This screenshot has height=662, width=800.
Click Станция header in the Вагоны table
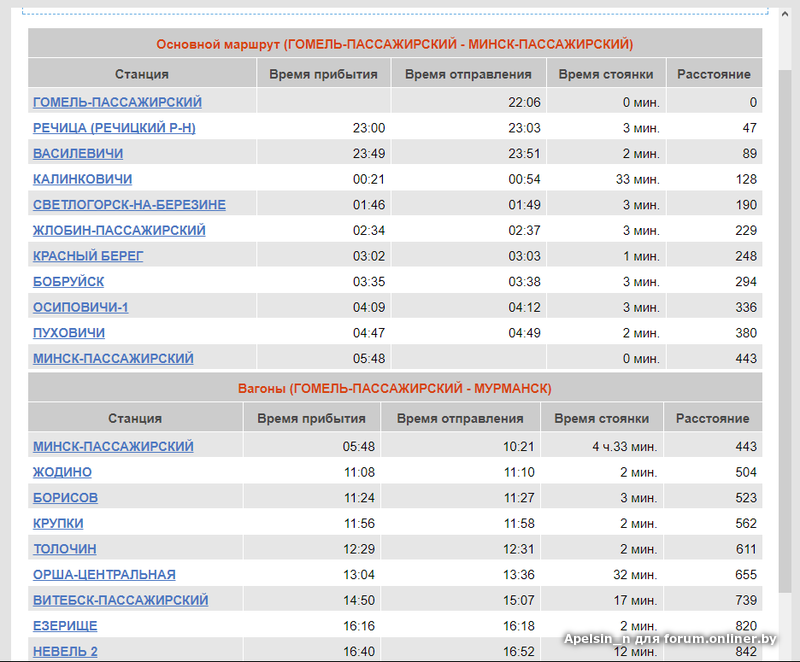(x=135, y=418)
